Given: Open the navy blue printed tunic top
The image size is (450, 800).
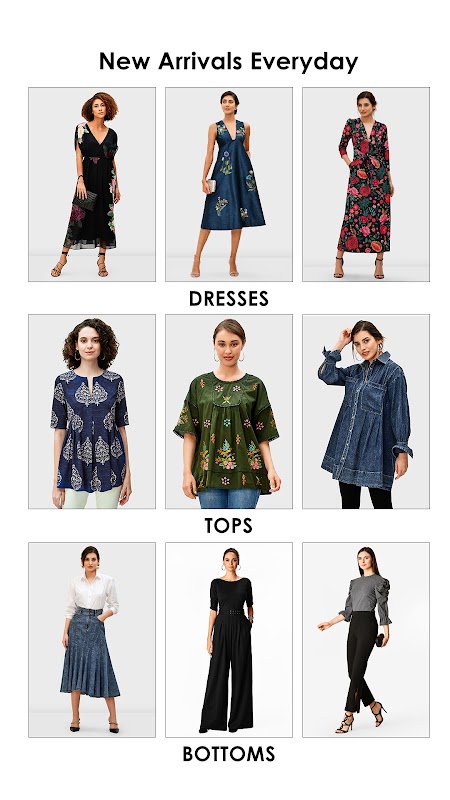Looking at the screenshot, I should 92,411.
